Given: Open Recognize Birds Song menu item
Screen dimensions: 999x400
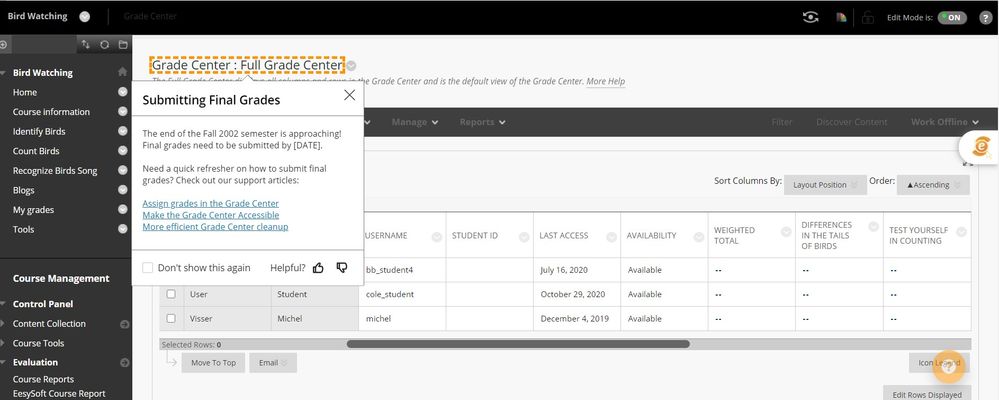Looking at the screenshot, I should (x=55, y=171).
